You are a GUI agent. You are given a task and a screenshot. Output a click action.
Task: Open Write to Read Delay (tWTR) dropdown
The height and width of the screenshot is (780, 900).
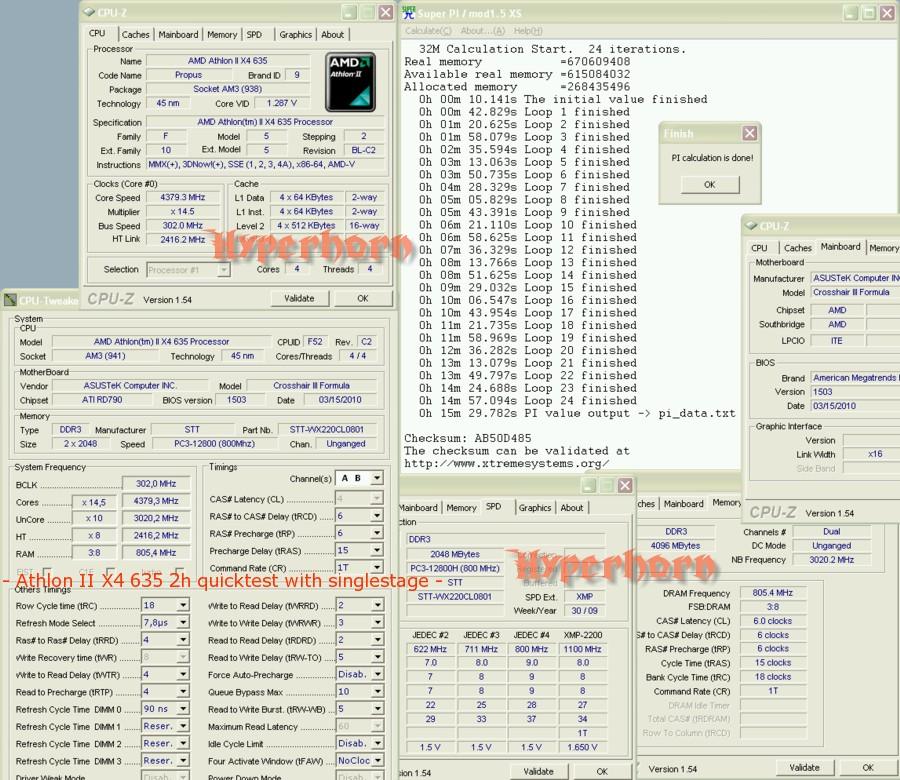(183, 674)
